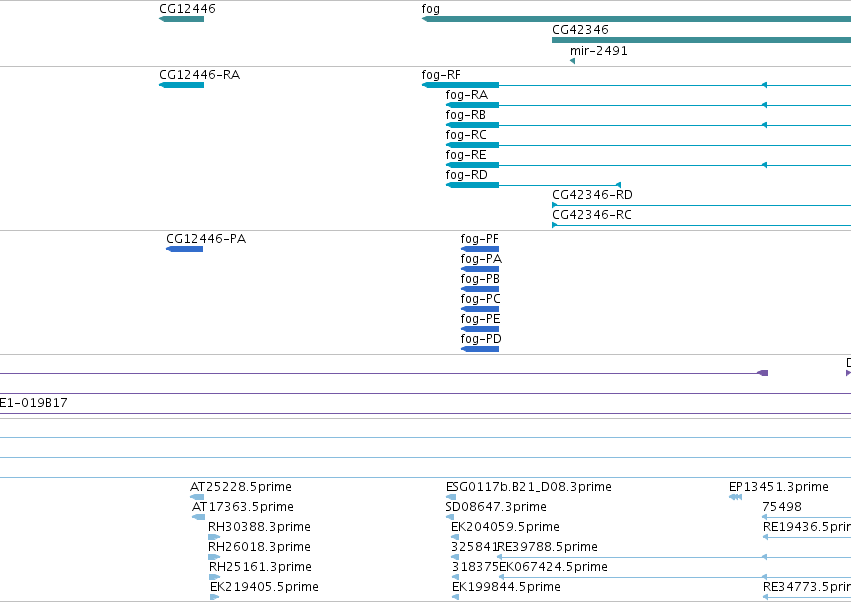Click the 318375 EST label
Screen dimensions: 851x602
click(475, 567)
